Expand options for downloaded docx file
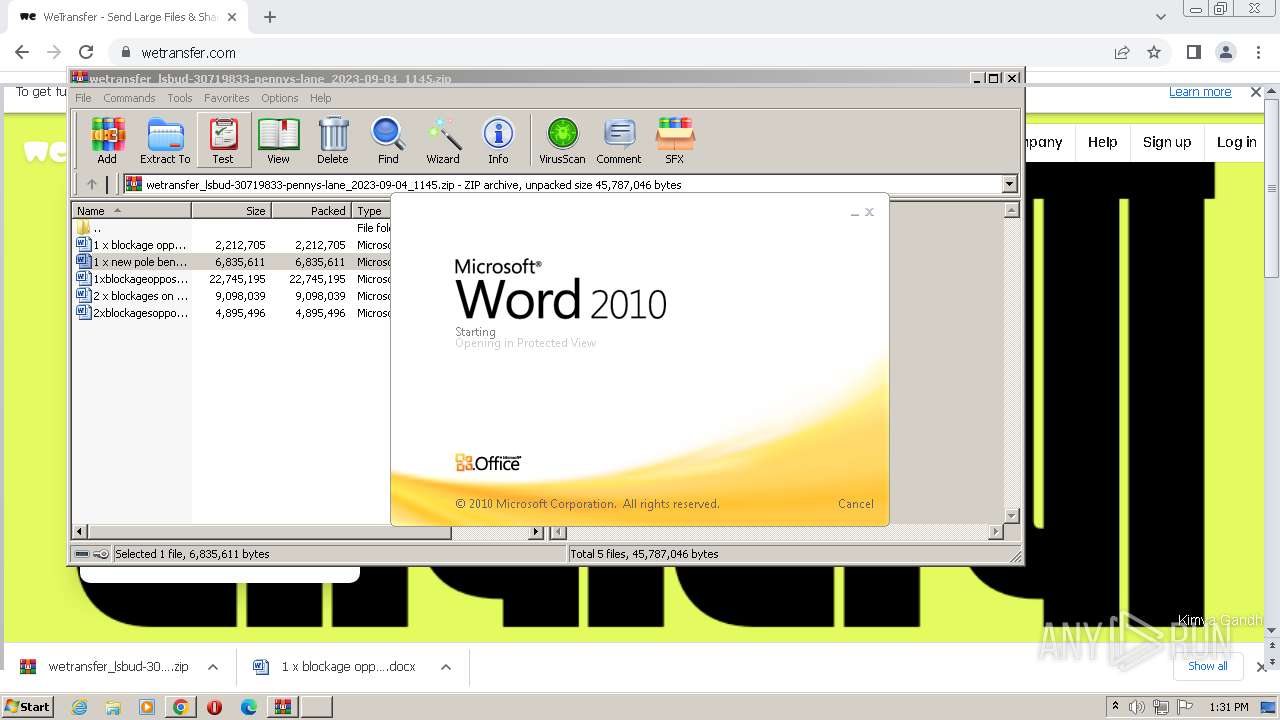This screenshot has width=1280, height=720. [446, 667]
